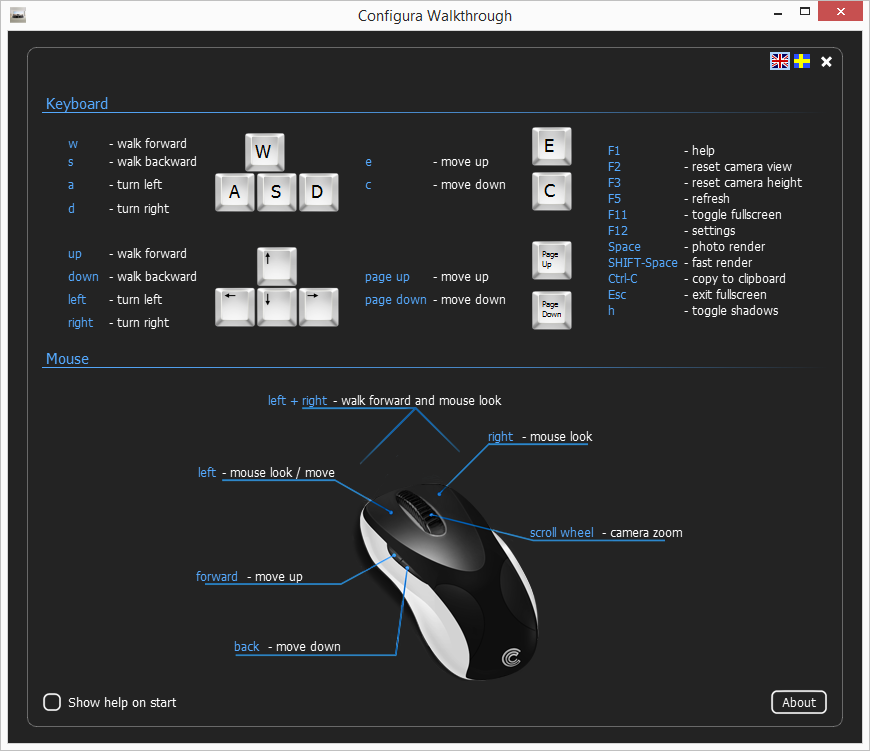
Task: Click the up arrow key icon
Action: click(x=276, y=266)
